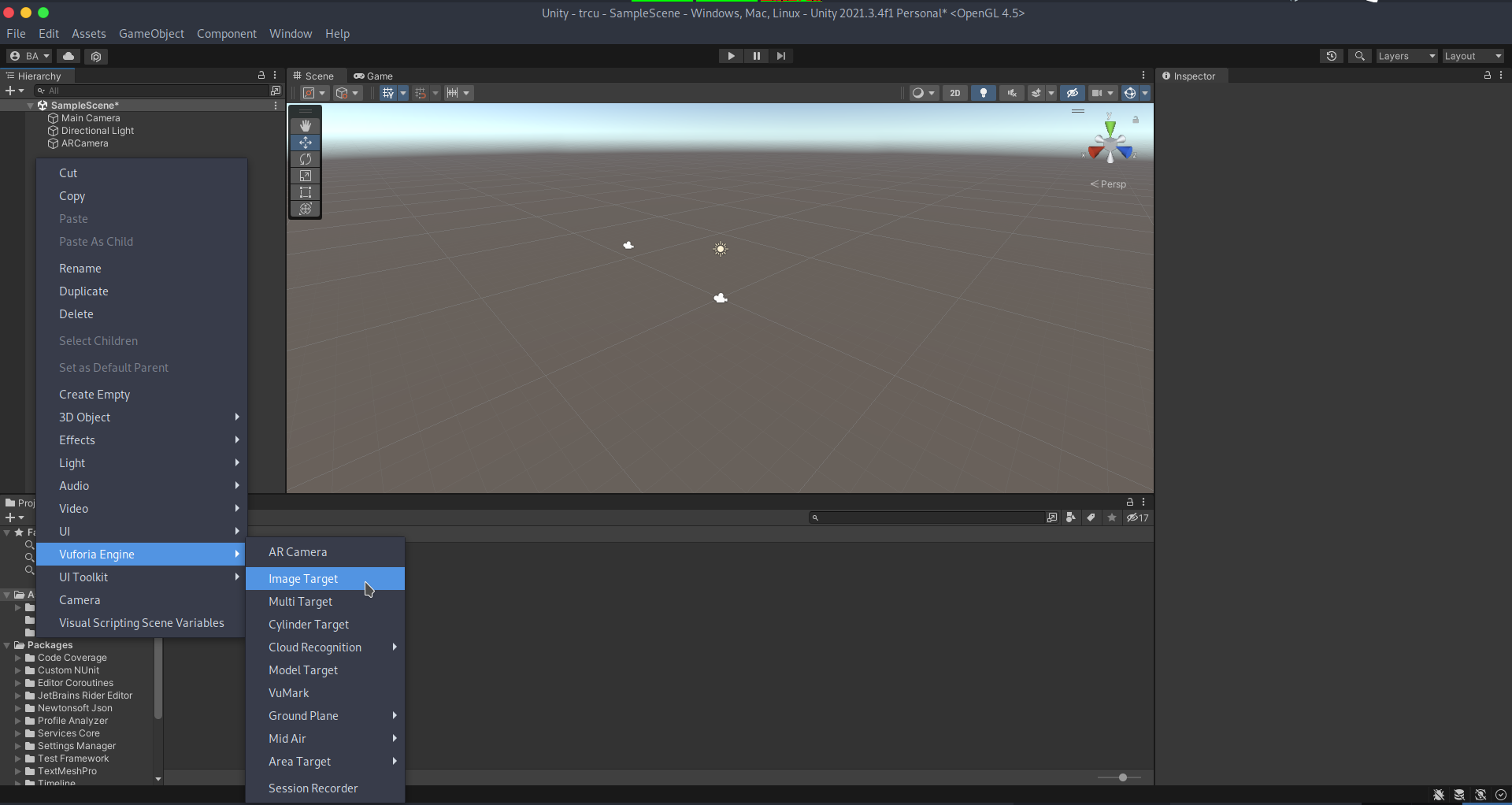The height and width of the screenshot is (805, 1512).
Task: Open the Gizmos dropdown arrow
Action: tap(1145, 93)
